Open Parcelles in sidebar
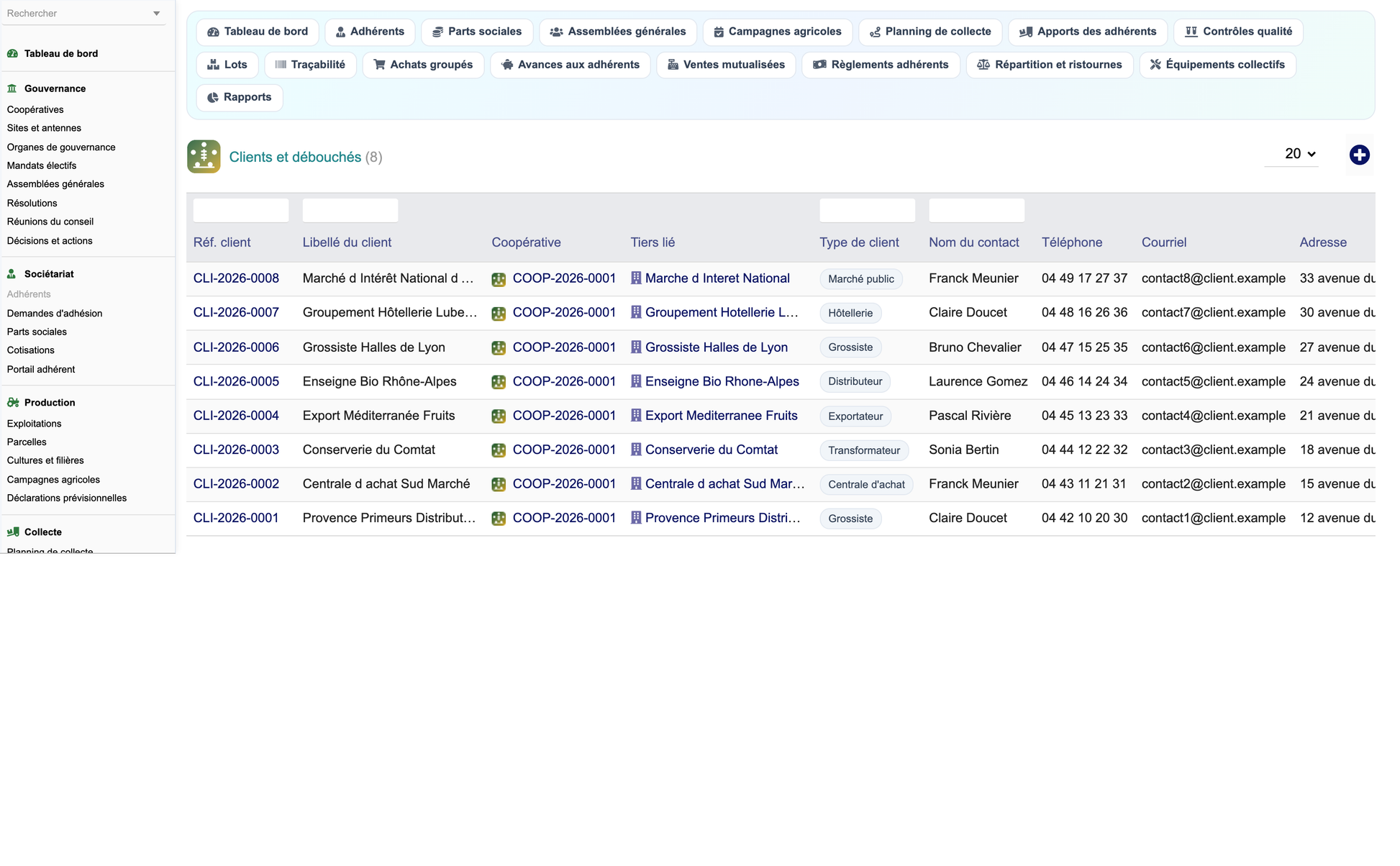1400x866 pixels. [x=27, y=442]
